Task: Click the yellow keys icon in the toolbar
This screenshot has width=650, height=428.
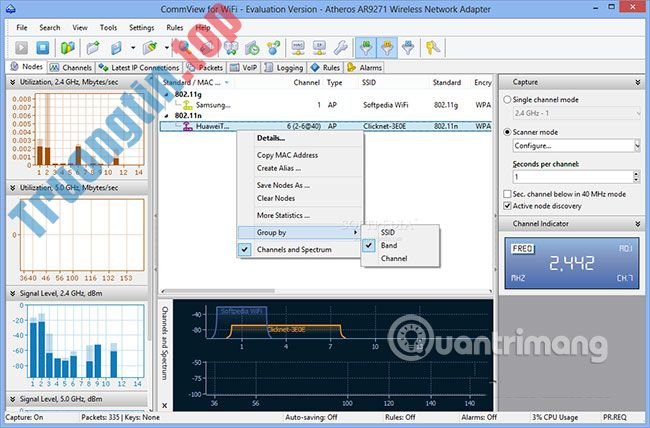Action: (436, 47)
